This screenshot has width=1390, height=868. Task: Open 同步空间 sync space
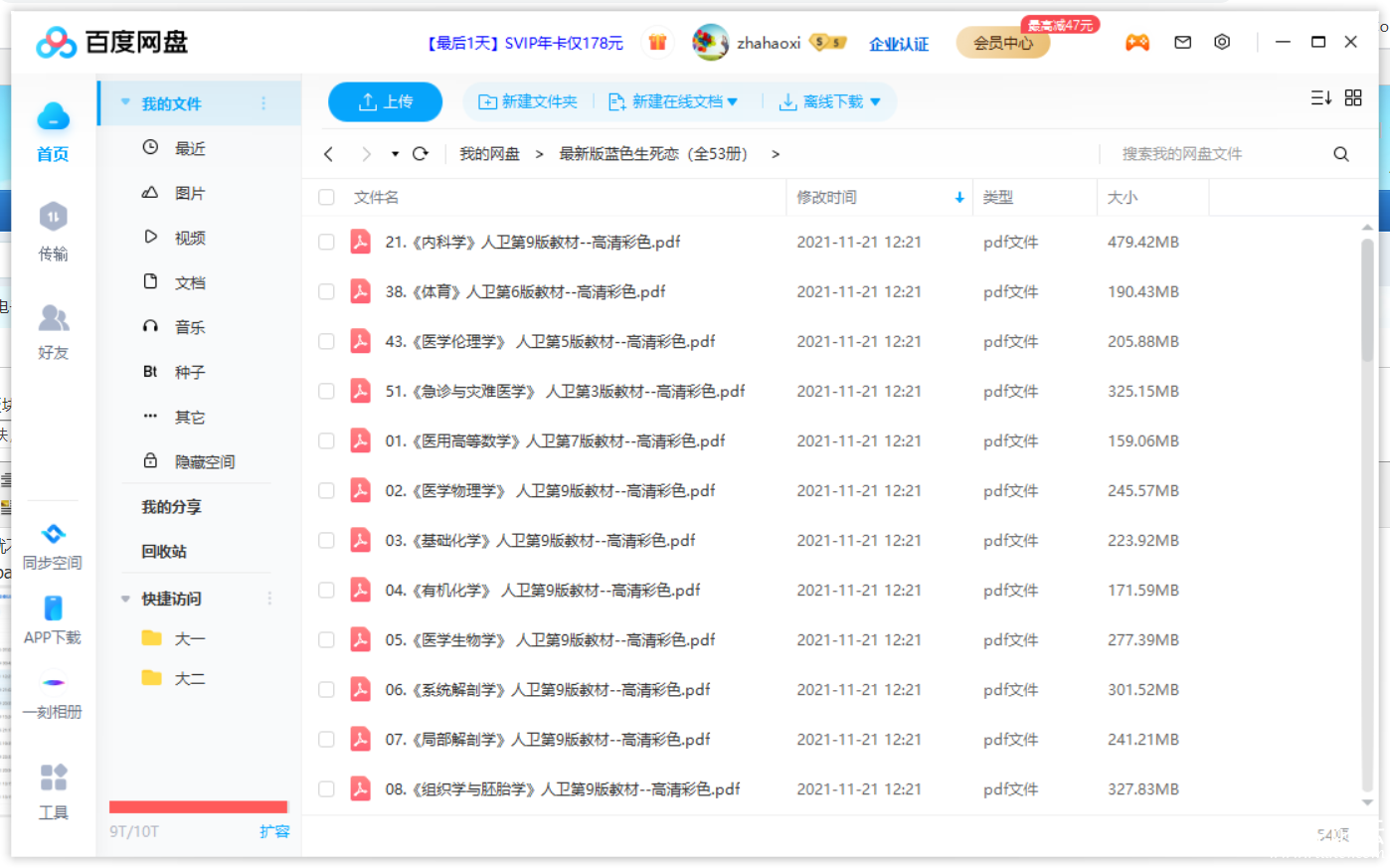point(53,547)
